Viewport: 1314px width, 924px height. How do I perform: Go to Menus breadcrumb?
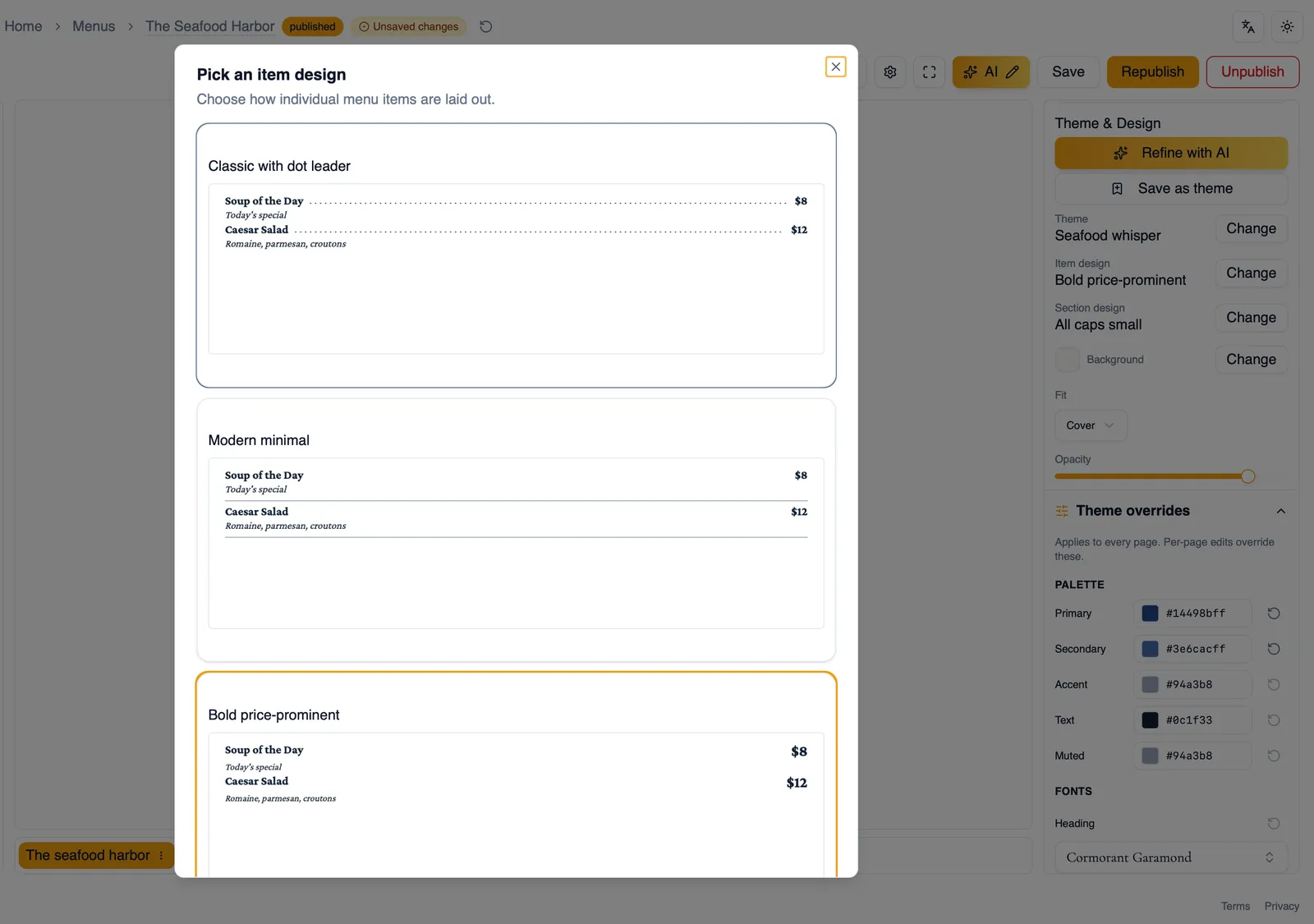pyautogui.click(x=94, y=26)
